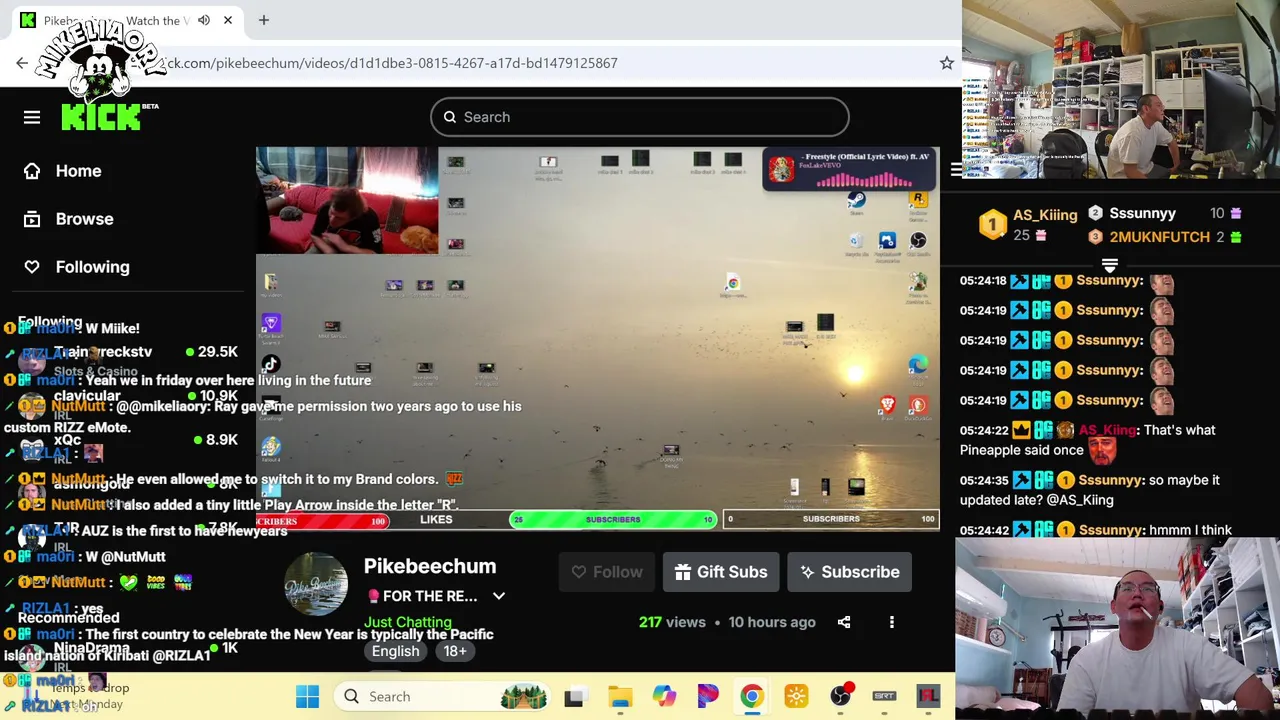Viewport: 1280px width, 720px height.
Task: Open the purple P app on the taskbar
Action: [708, 696]
